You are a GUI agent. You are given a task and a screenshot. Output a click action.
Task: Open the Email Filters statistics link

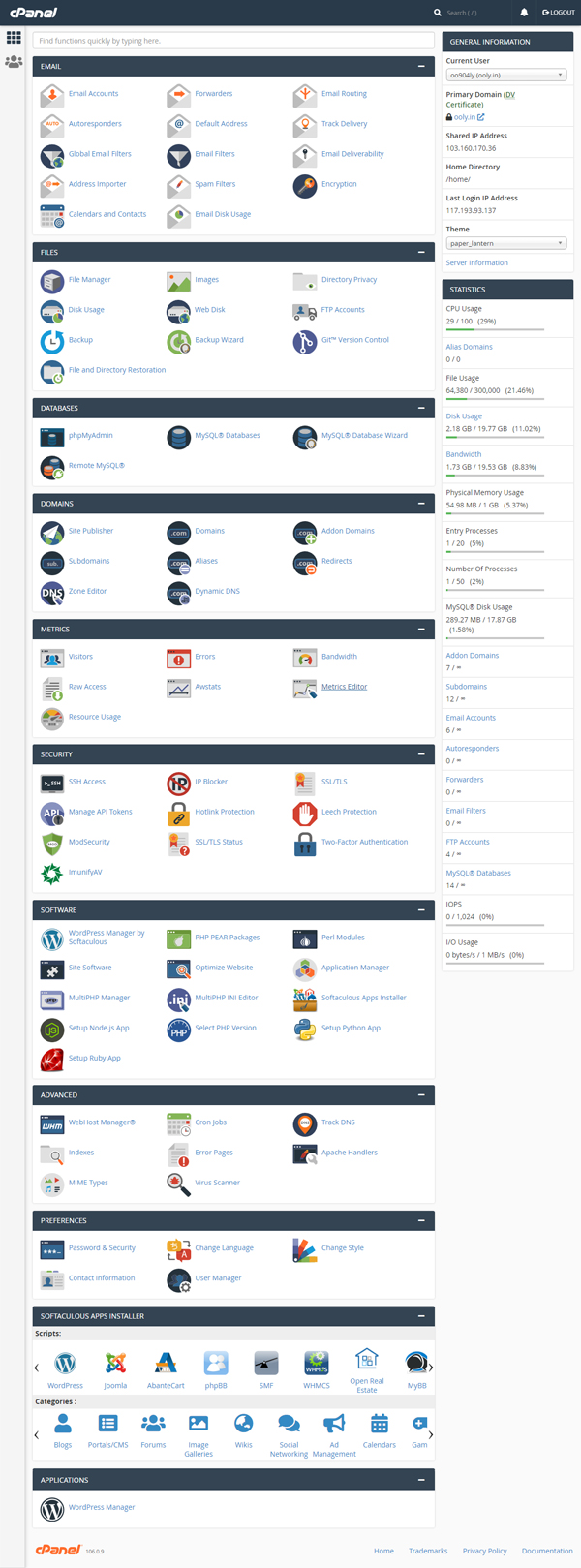[466, 811]
